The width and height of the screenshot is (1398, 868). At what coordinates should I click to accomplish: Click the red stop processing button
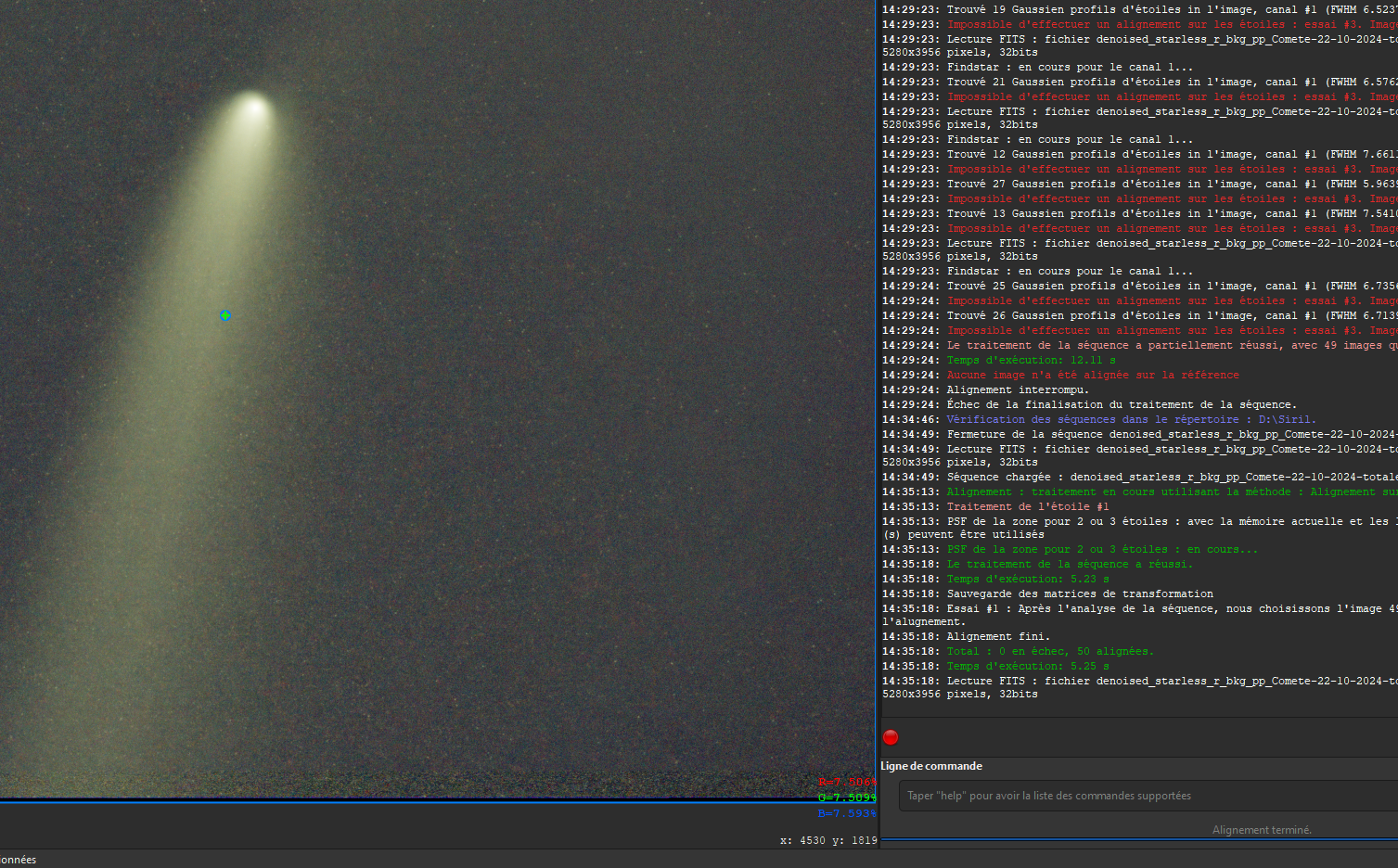pos(891,737)
